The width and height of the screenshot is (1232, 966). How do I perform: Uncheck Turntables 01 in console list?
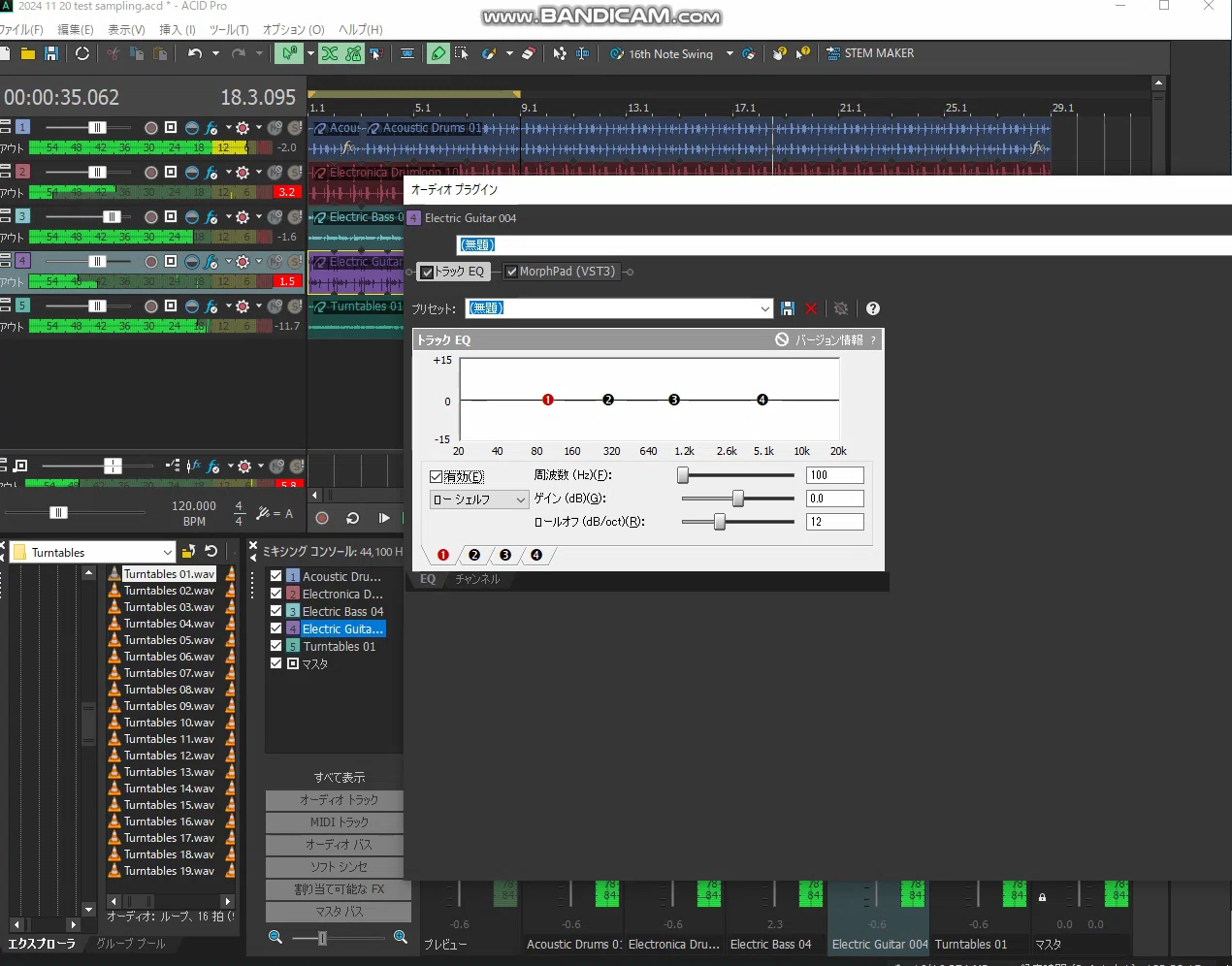click(276, 646)
